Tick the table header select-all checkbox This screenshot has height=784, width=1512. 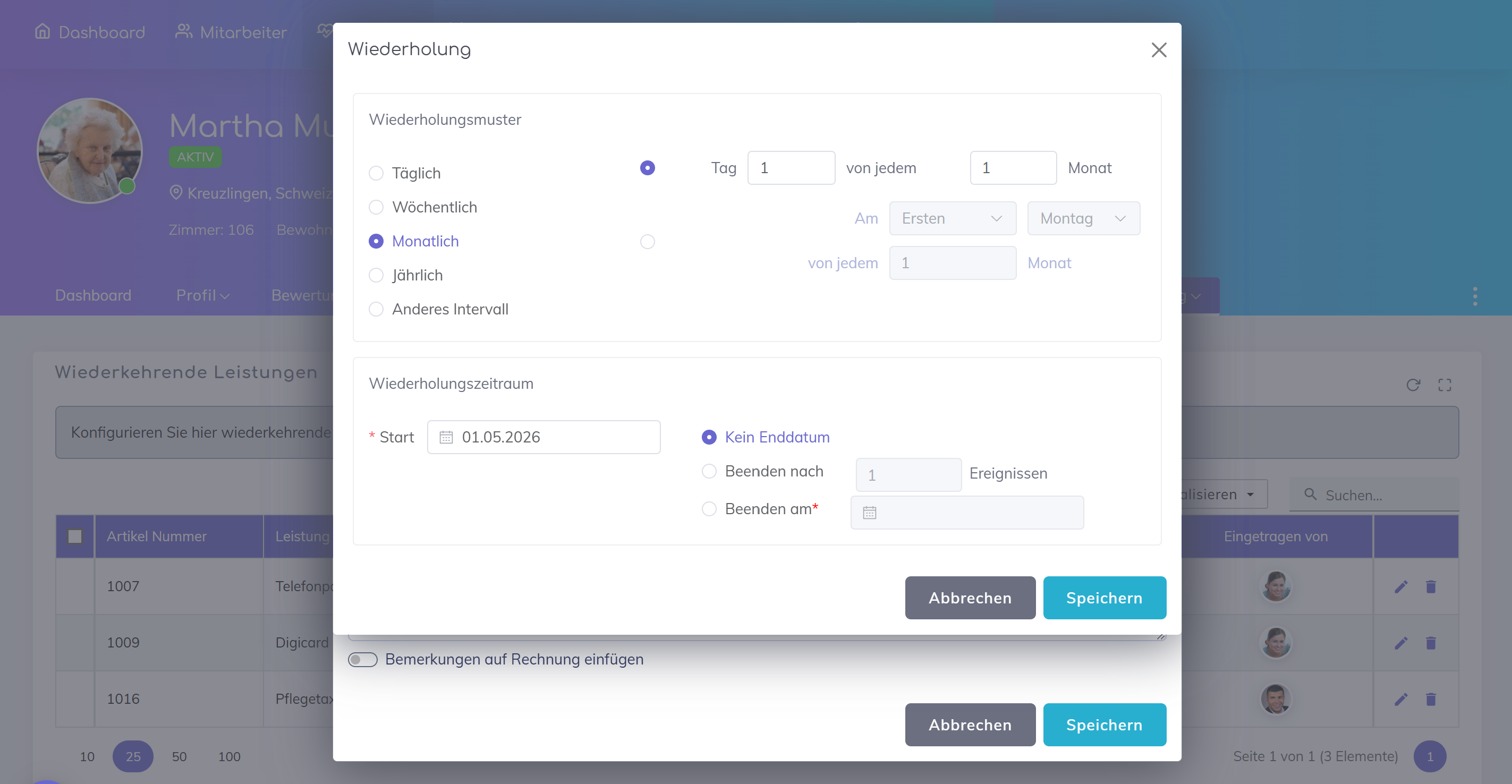(75, 536)
